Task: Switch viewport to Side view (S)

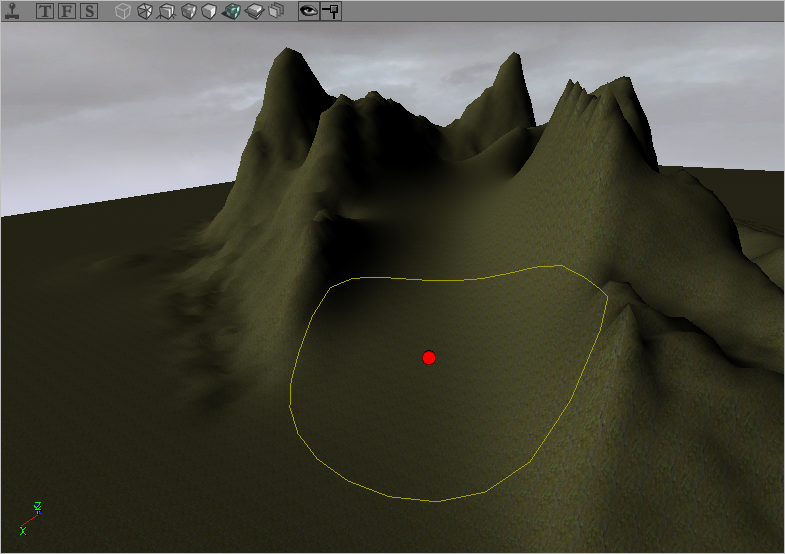Action: coord(89,11)
